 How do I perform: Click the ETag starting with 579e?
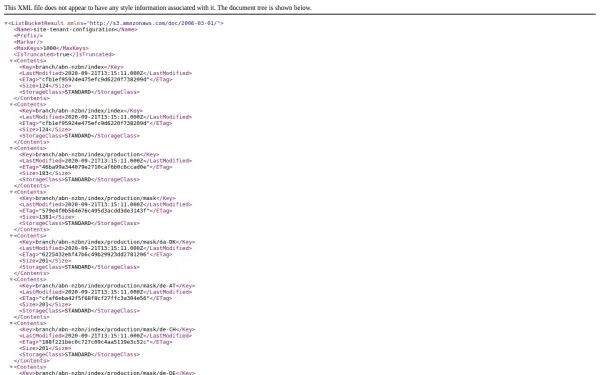[x=96, y=211]
